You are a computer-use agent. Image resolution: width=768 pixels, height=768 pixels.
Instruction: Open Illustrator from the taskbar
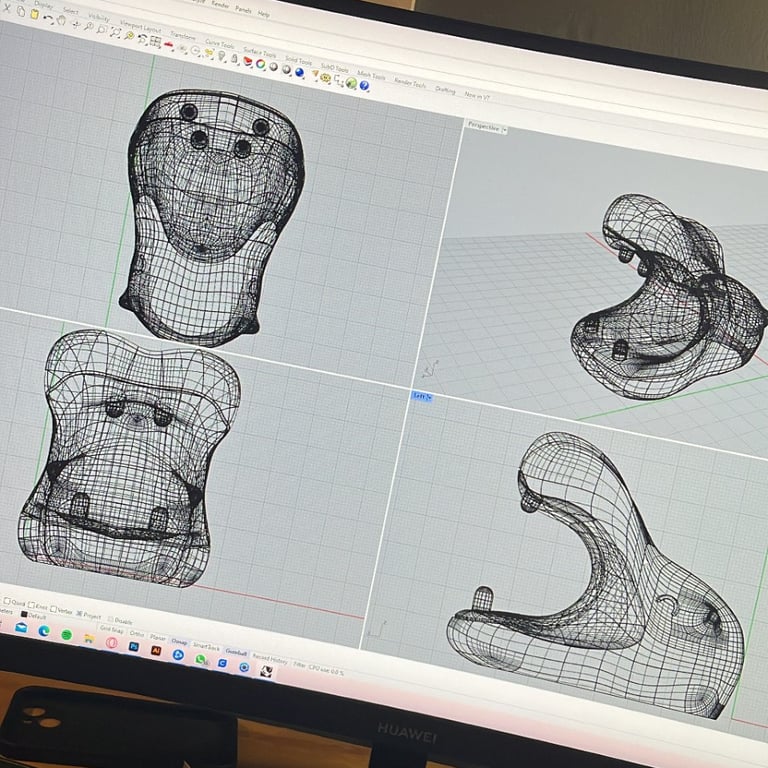coord(156,650)
